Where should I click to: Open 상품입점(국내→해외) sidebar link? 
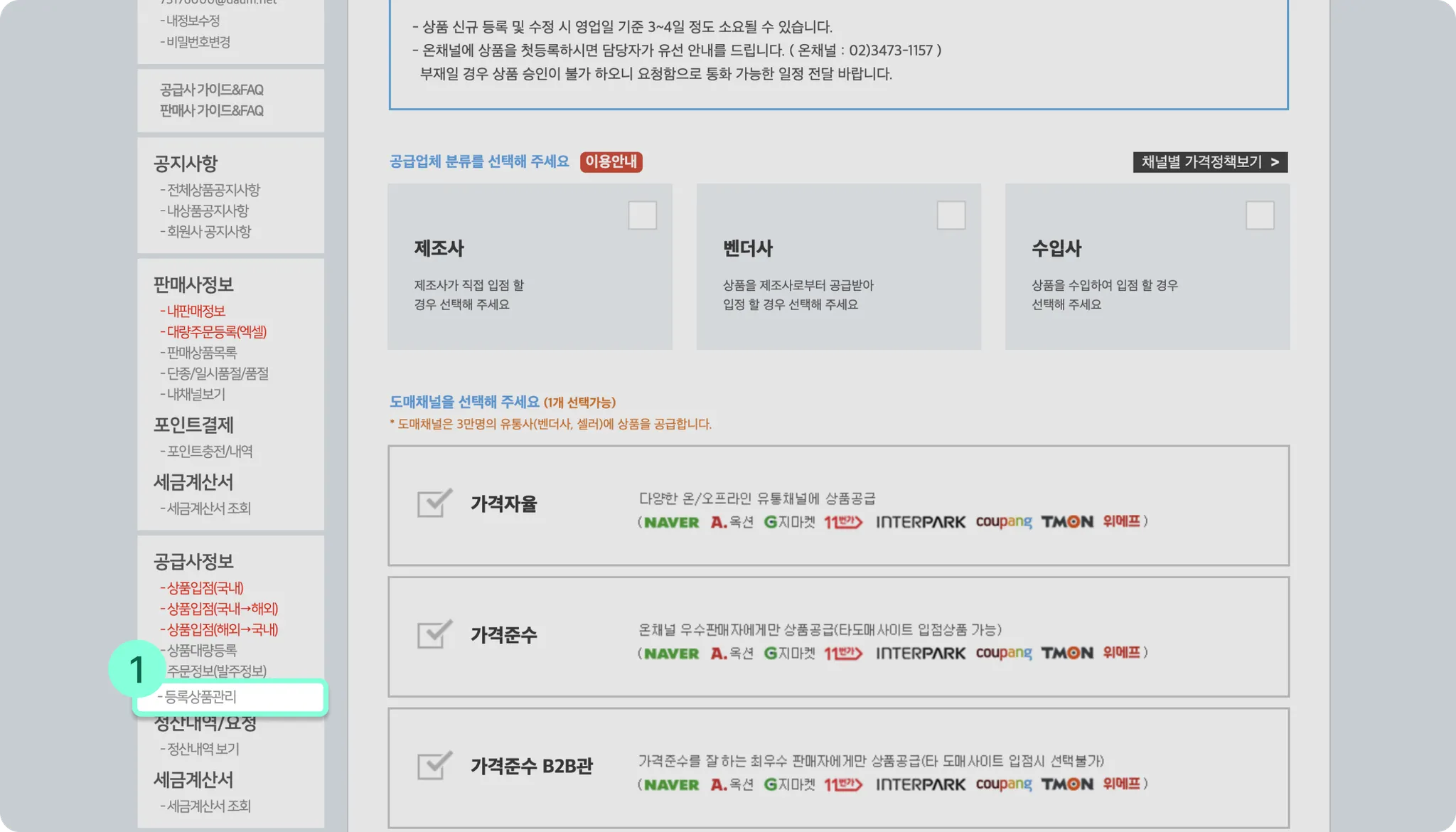tap(222, 609)
